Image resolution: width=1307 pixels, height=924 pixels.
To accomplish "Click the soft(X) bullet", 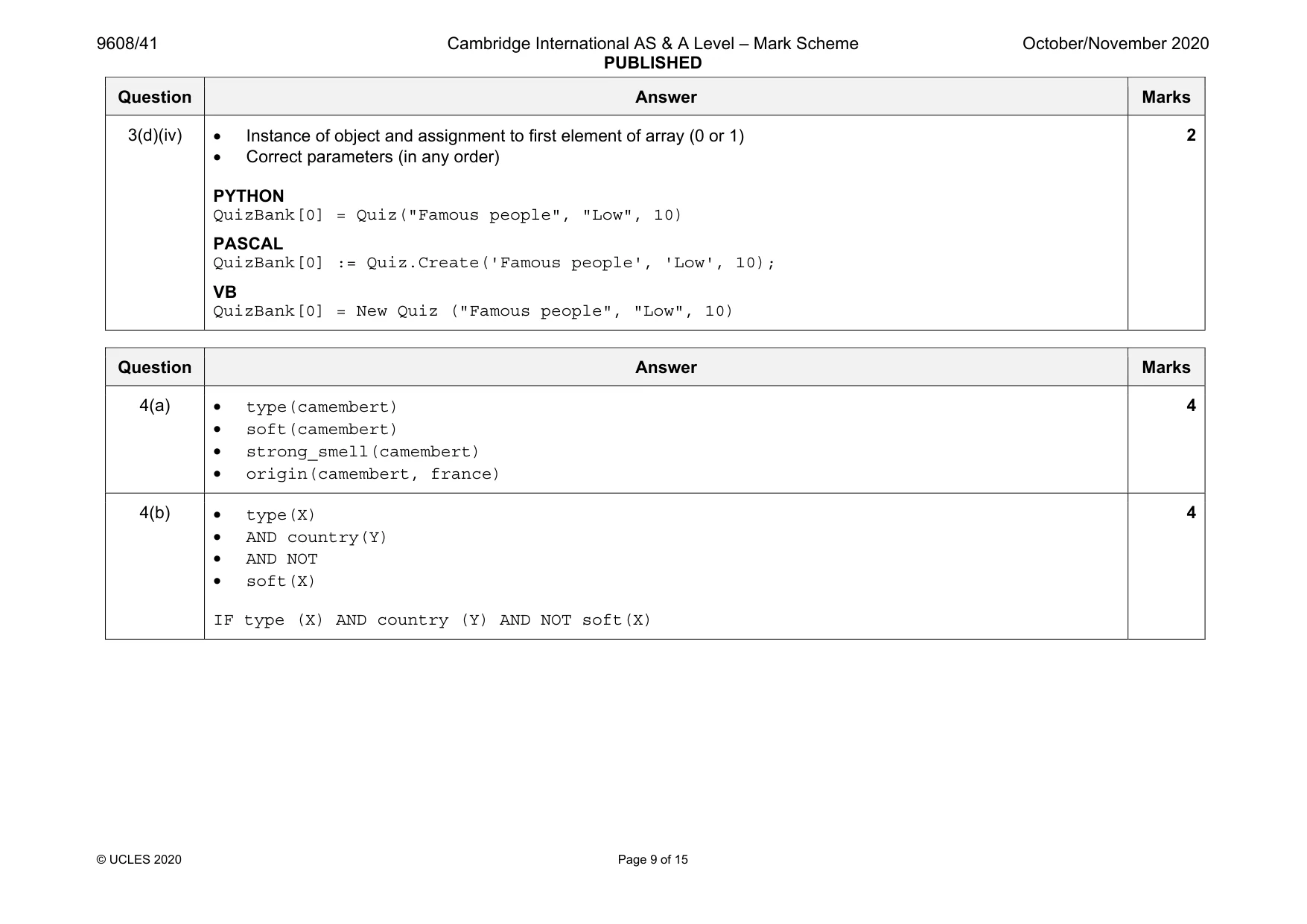I will [x=281, y=582].
